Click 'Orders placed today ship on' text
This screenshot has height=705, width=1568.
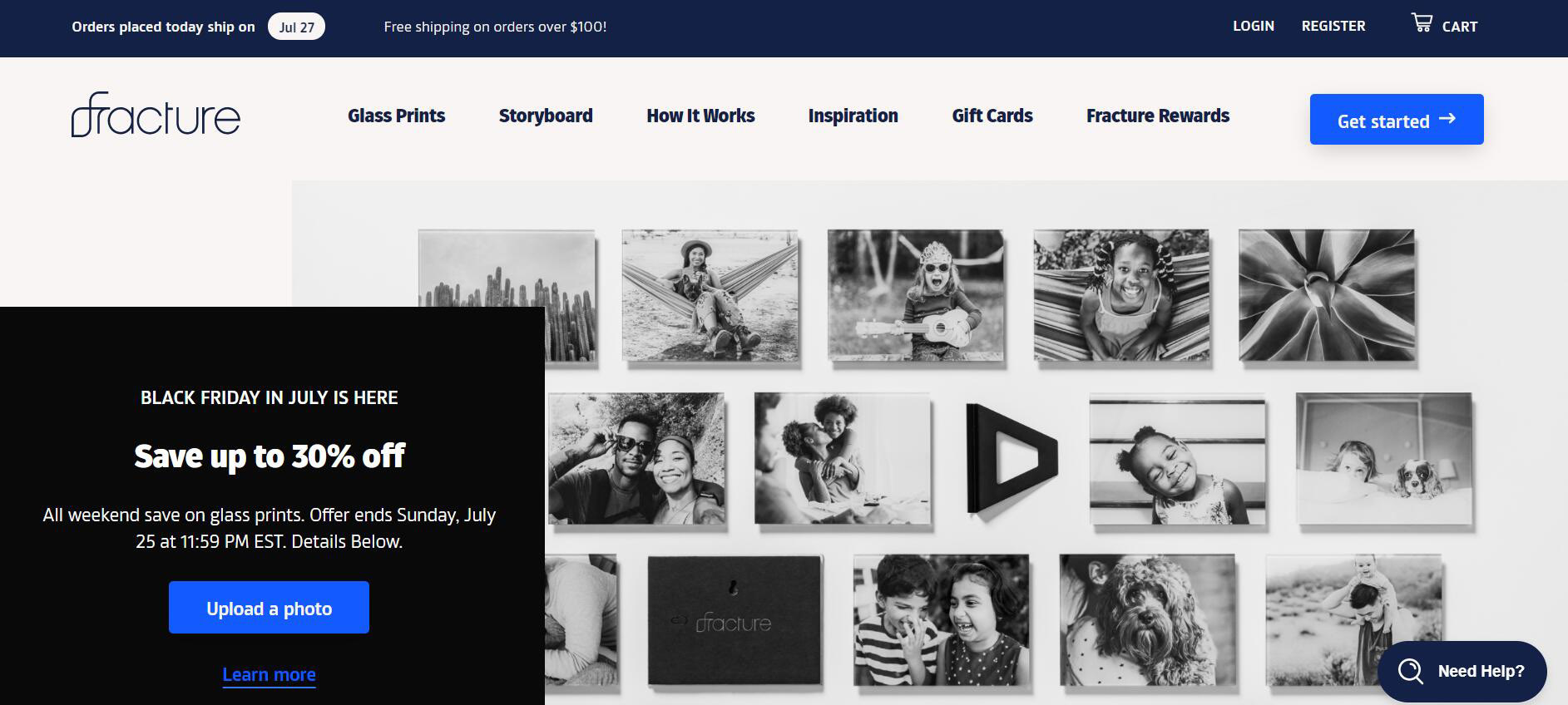point(163,27)
